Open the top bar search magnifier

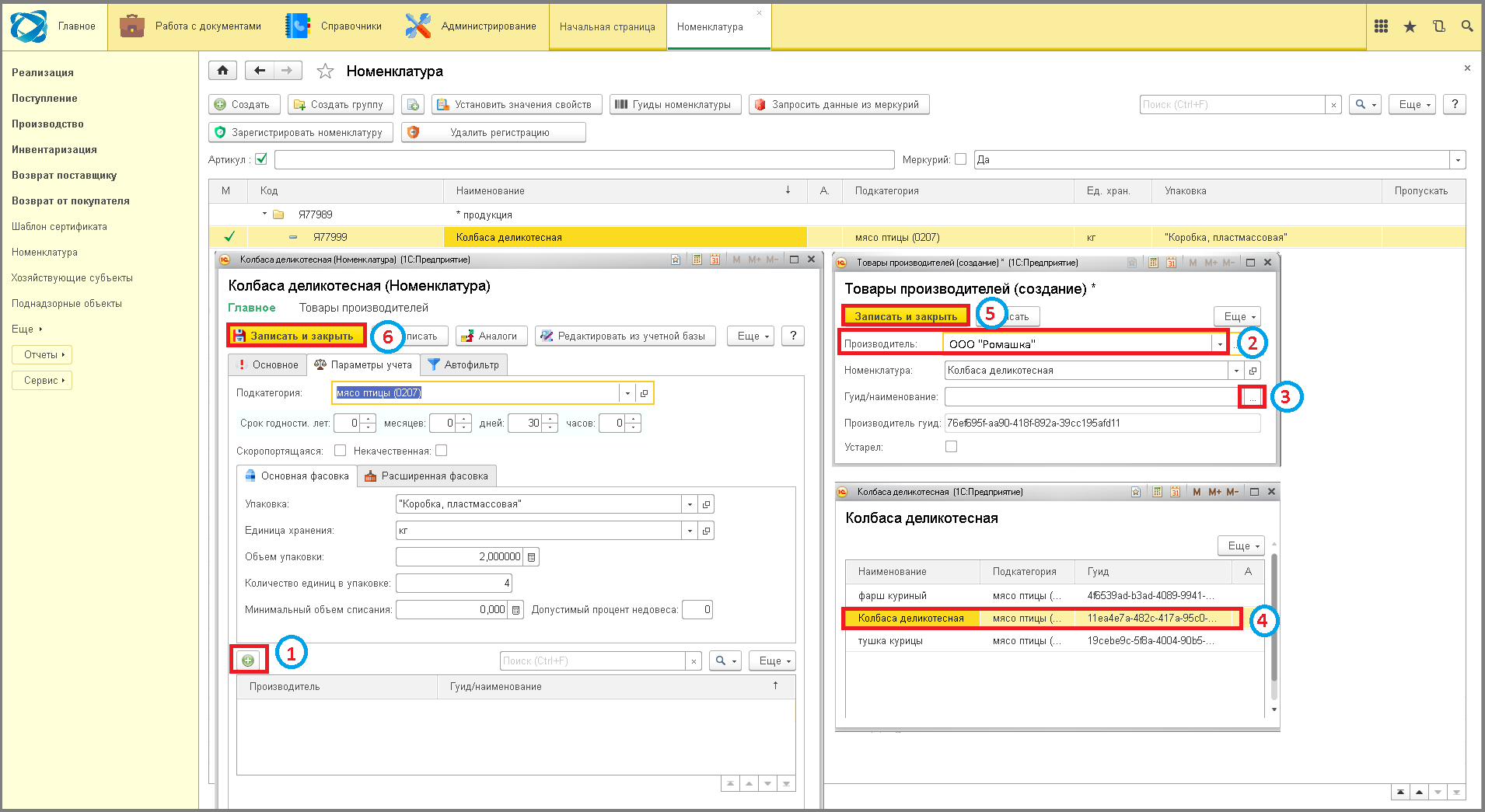pos(1467,26)
